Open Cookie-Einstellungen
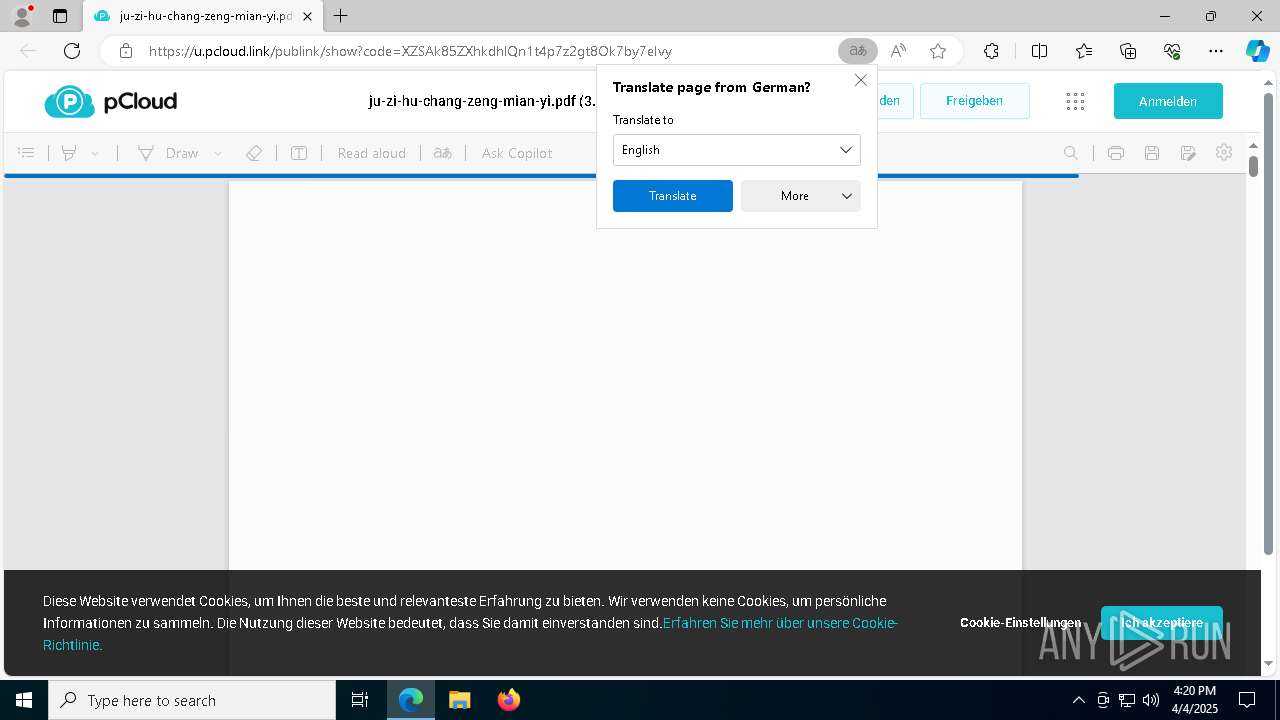Viewport: 1280px width, 720px height. click(x=1020, y=623)
